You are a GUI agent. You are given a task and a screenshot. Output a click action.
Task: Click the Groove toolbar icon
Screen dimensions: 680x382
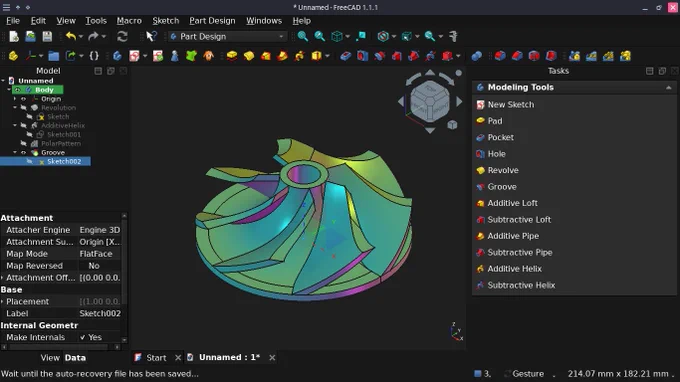pos(379,56)
